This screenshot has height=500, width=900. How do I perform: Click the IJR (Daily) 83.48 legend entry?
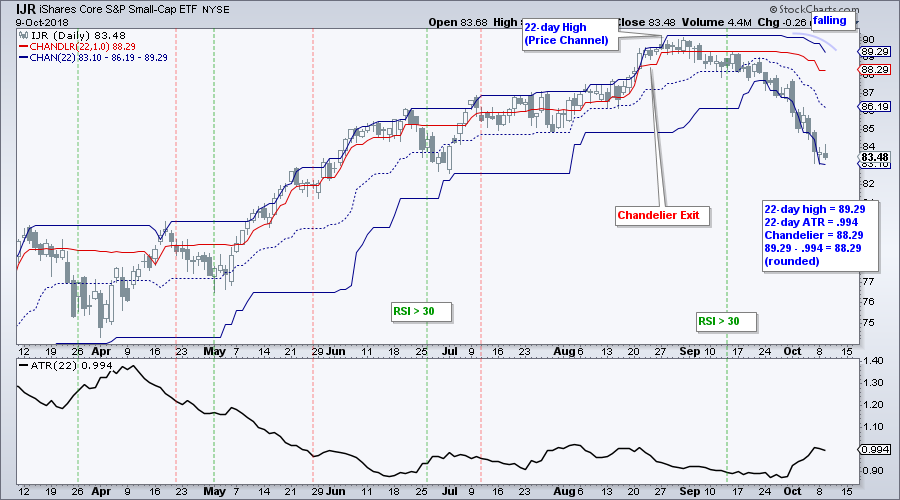click(x=78, y=36)
